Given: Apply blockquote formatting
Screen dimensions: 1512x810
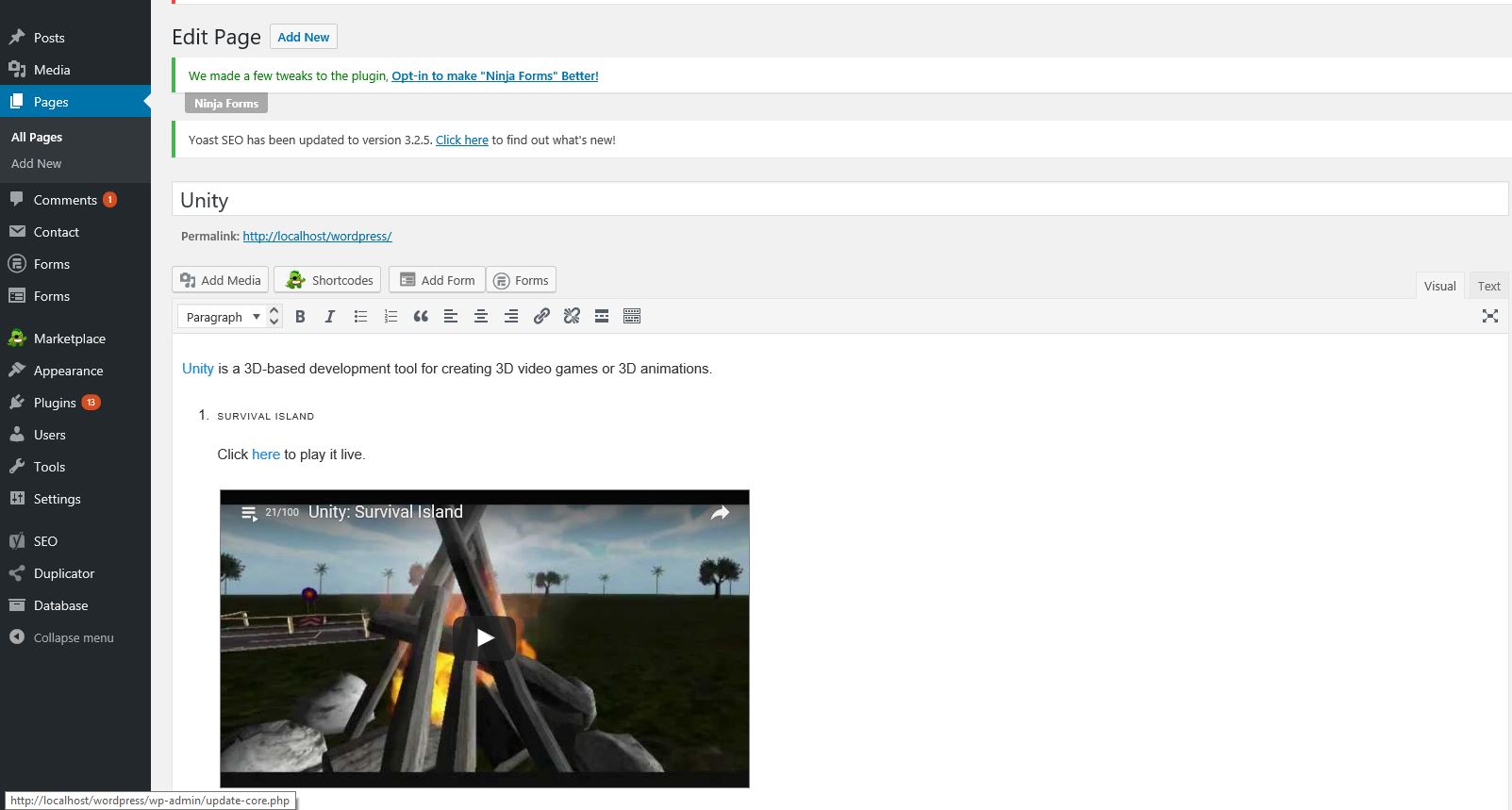Looking at the screenshot, I should click(x=421, y=317).
